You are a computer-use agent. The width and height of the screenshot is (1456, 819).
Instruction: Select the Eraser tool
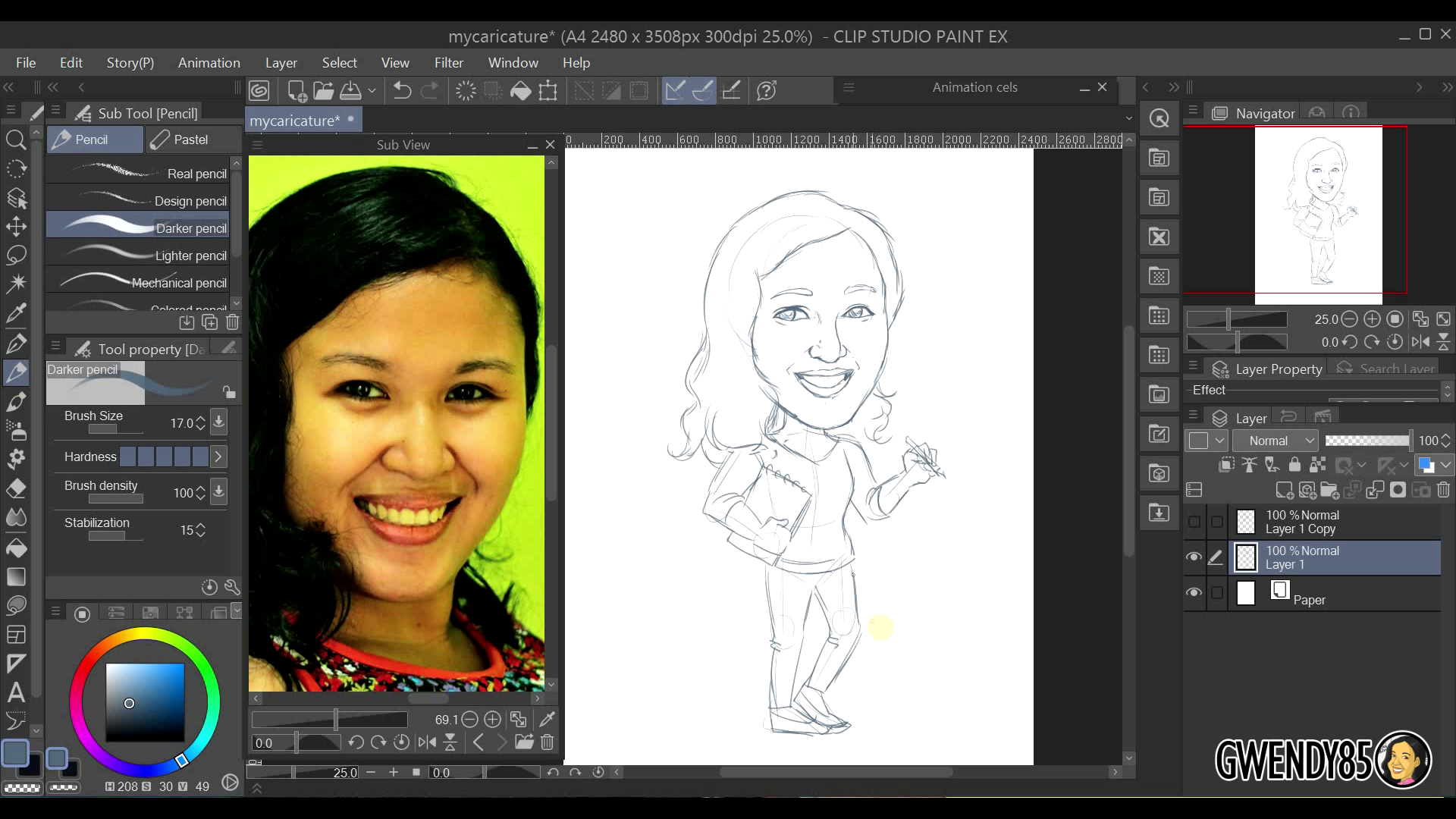coord(16,489)
